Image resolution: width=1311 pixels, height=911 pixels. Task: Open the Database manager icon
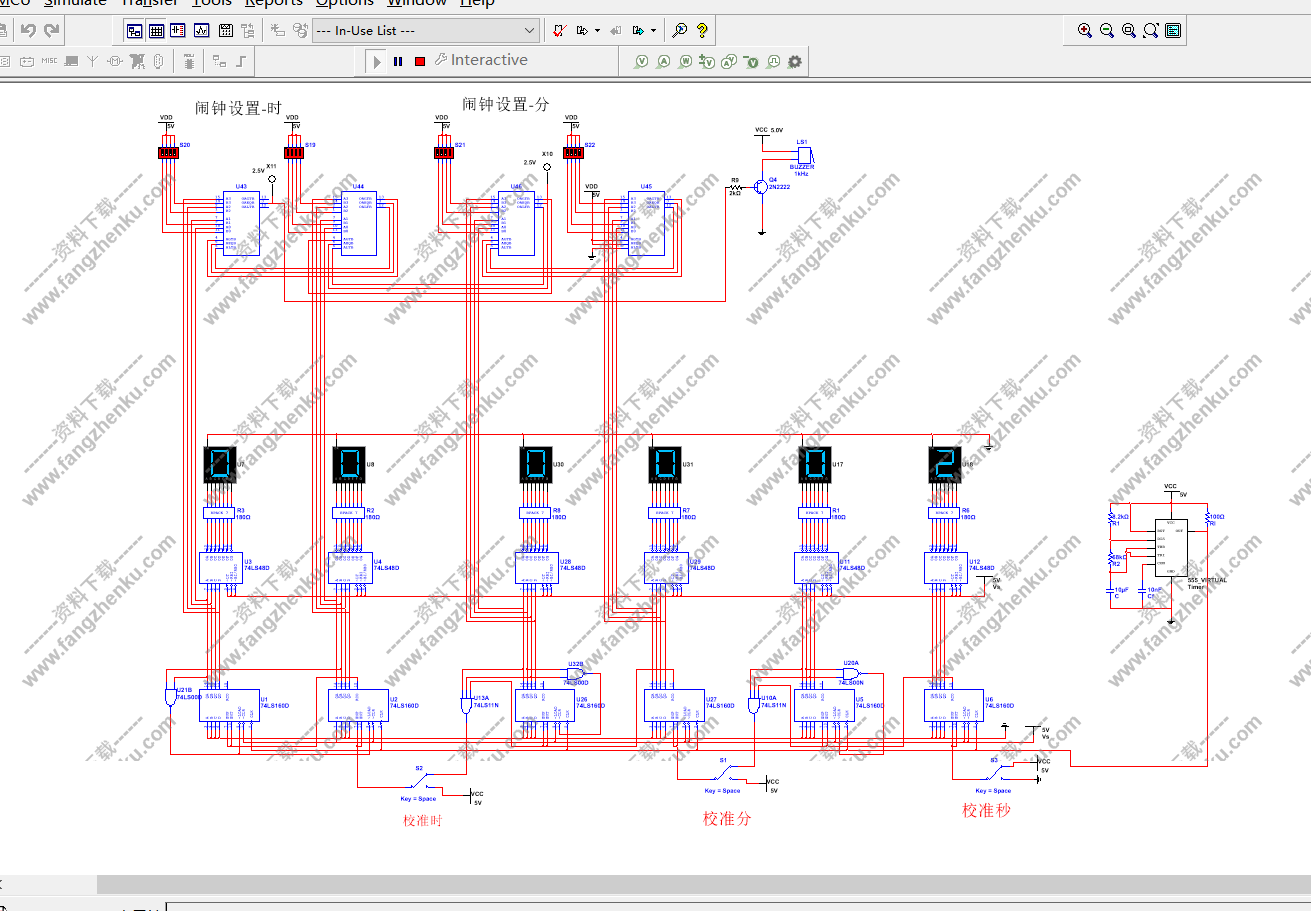pos(300,30)
